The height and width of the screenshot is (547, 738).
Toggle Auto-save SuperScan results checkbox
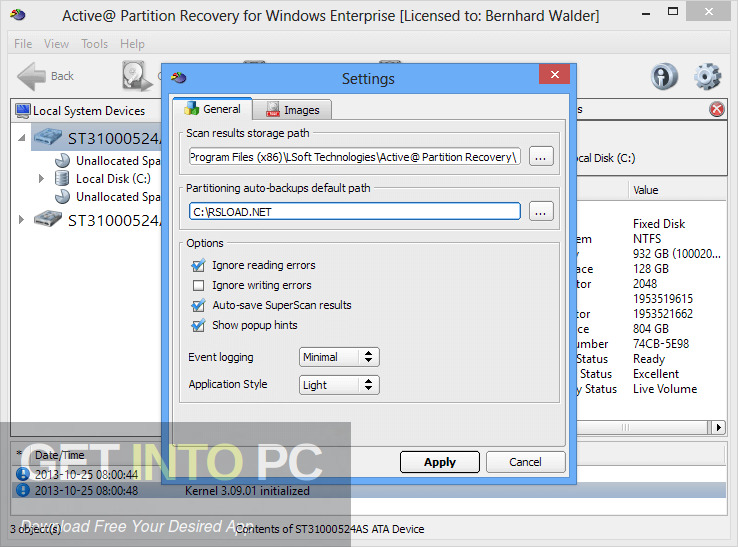[x=199, y=306]
